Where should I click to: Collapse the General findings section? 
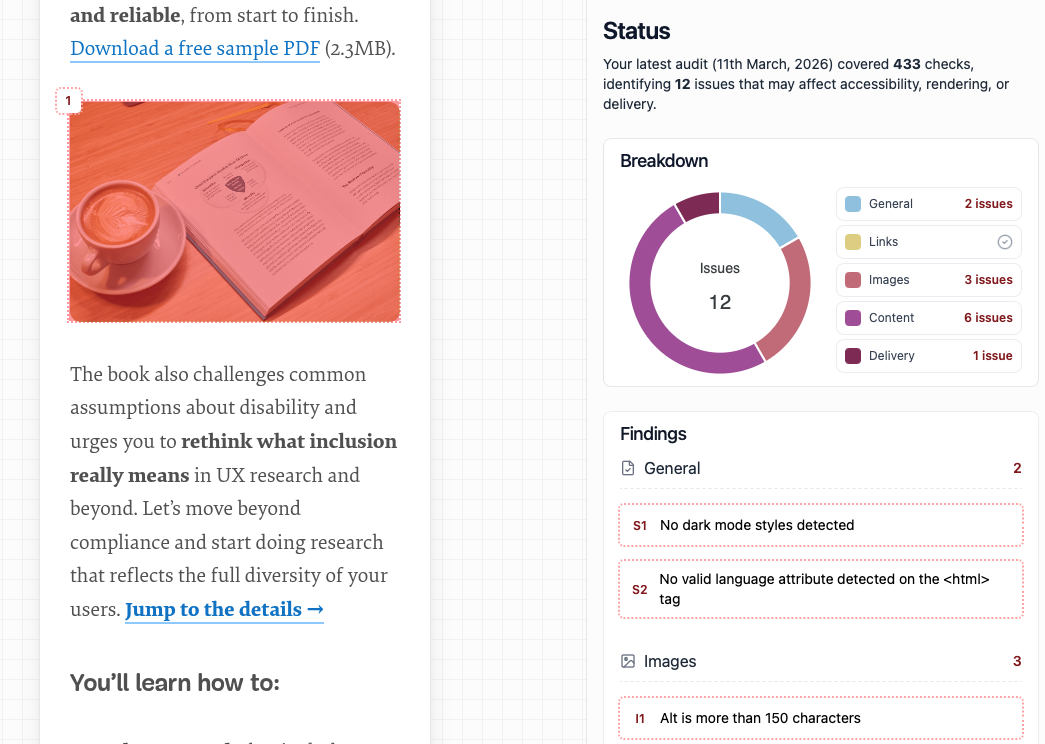[674, 467]
